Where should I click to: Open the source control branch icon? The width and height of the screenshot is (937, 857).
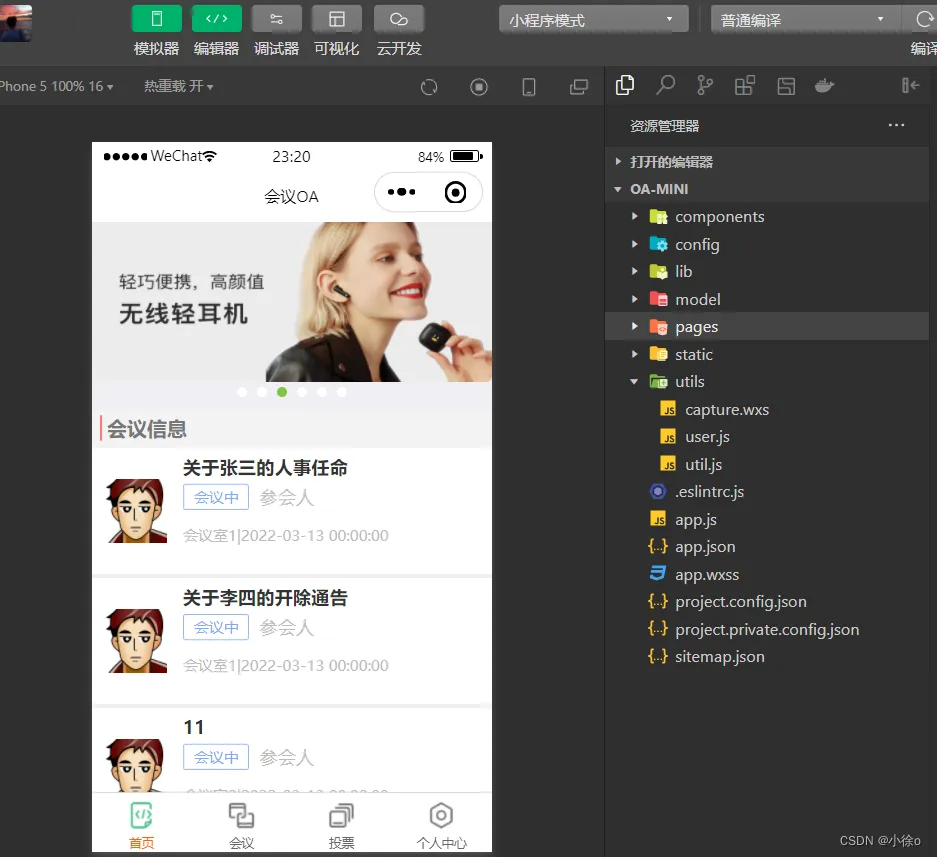tap(705, 85)
